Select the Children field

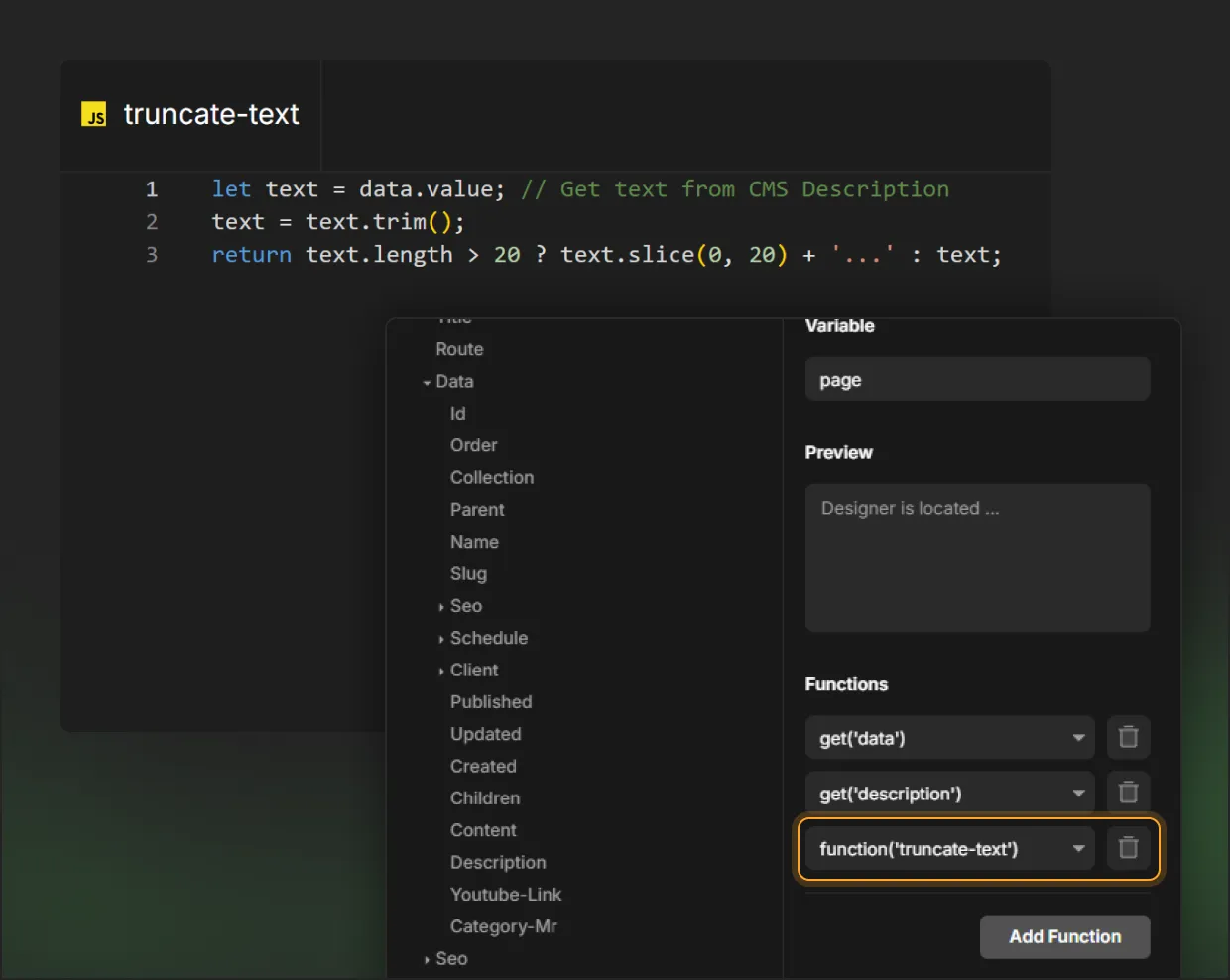(485, 797)
